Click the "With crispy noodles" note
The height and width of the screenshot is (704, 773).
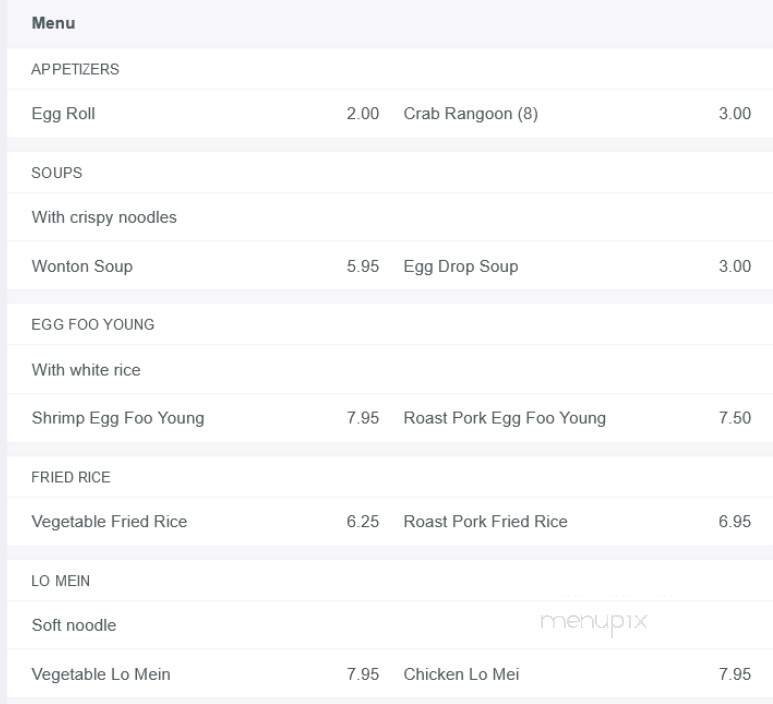(104, 218)
